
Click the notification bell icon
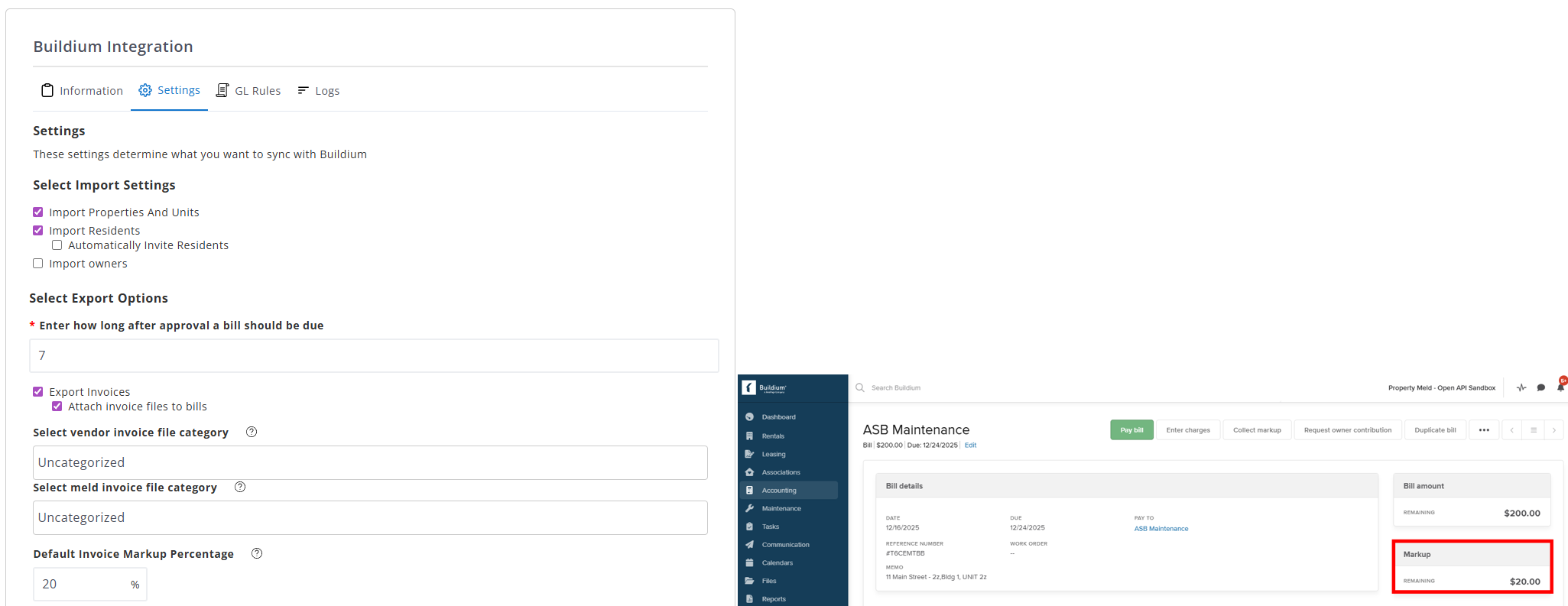[x=1560, y=387]
